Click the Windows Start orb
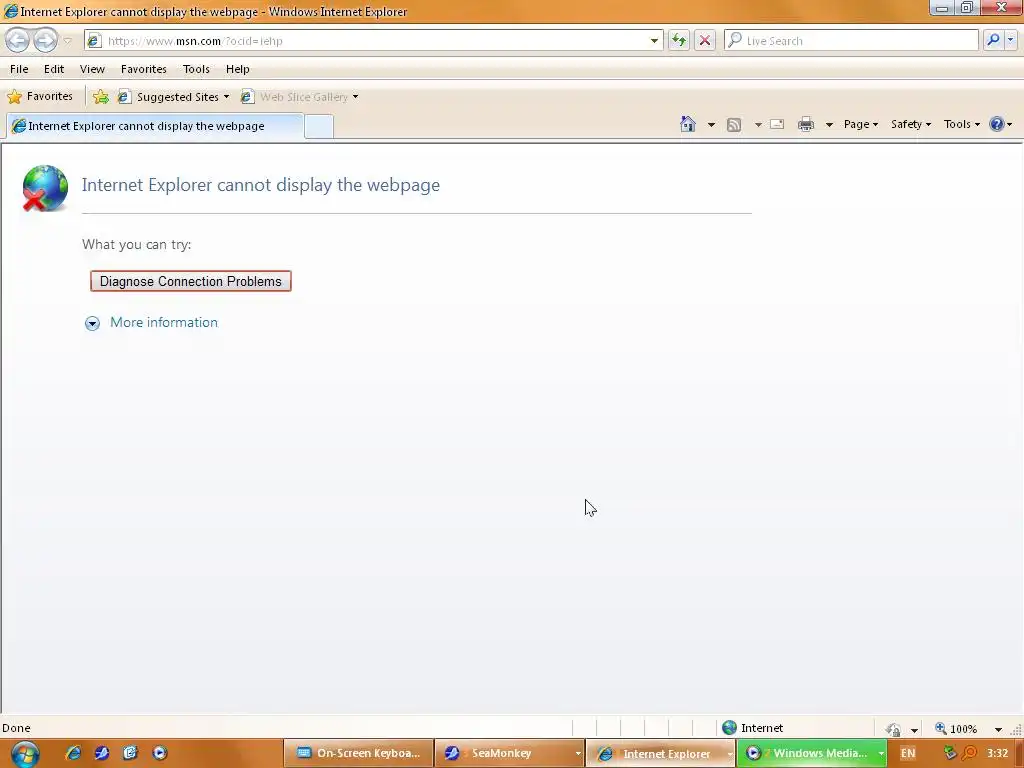The width and height of the screenshot is (1024, 768). point(25,754)
